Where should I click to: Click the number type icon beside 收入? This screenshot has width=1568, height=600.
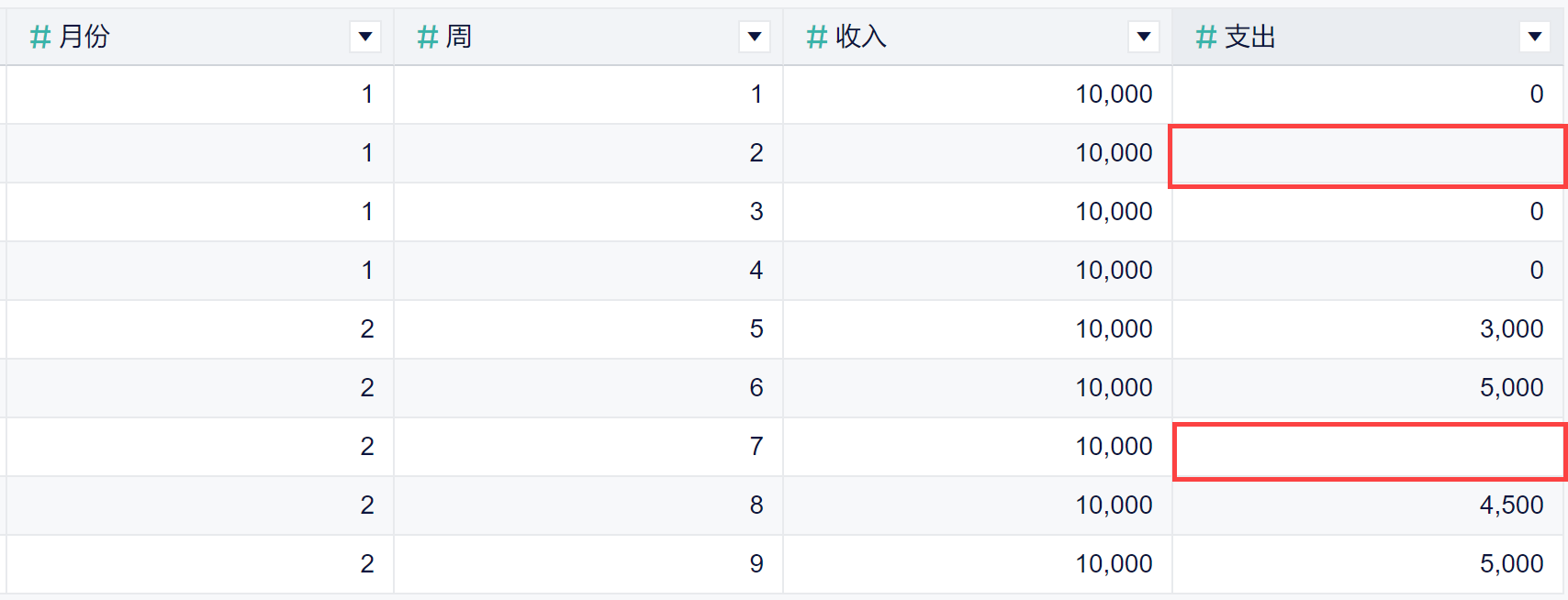tap(816, 37)
